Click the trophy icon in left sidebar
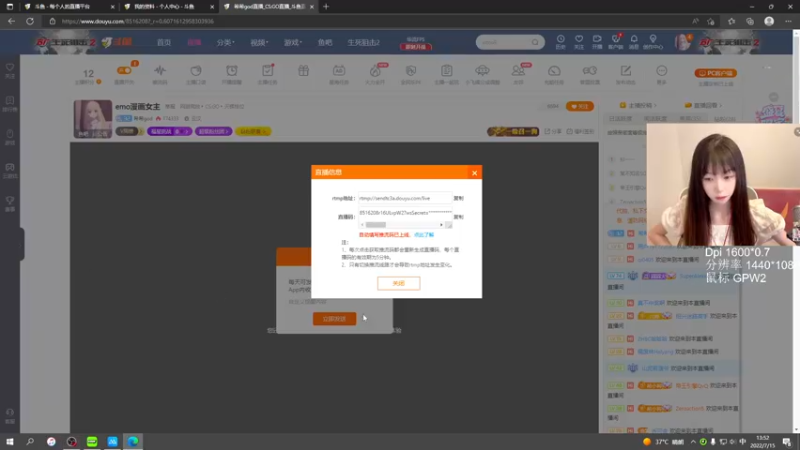Screen dimensions: 800x450 [10, 203]
